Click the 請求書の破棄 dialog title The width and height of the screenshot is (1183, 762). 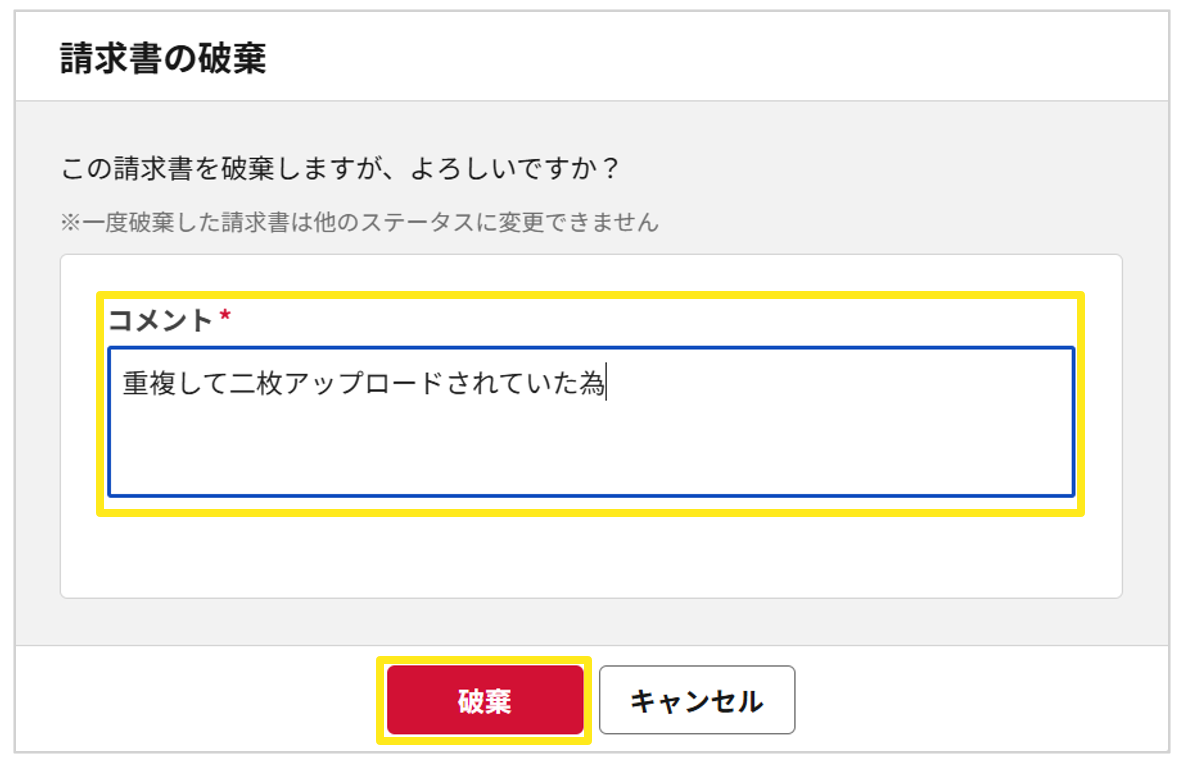(162, 59)
